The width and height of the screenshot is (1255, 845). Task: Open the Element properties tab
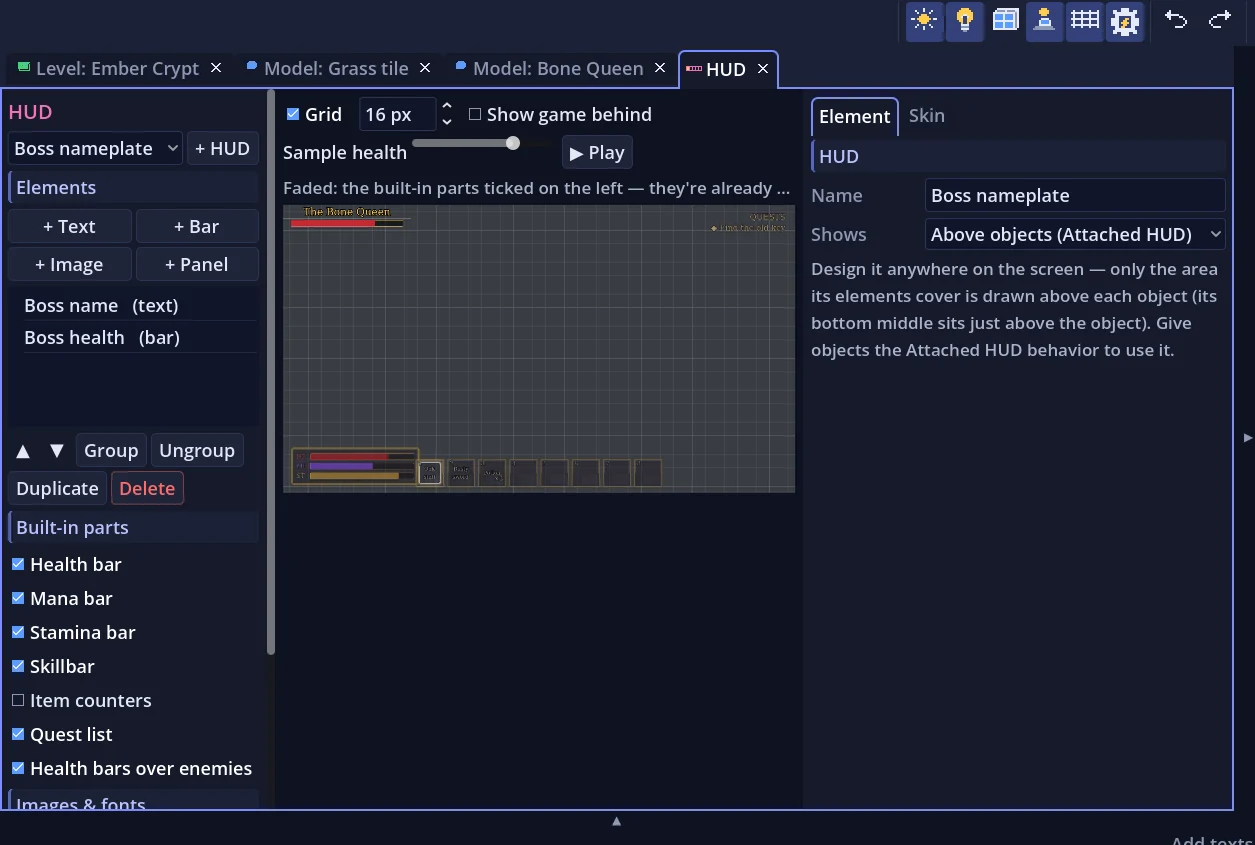[854, 116]
